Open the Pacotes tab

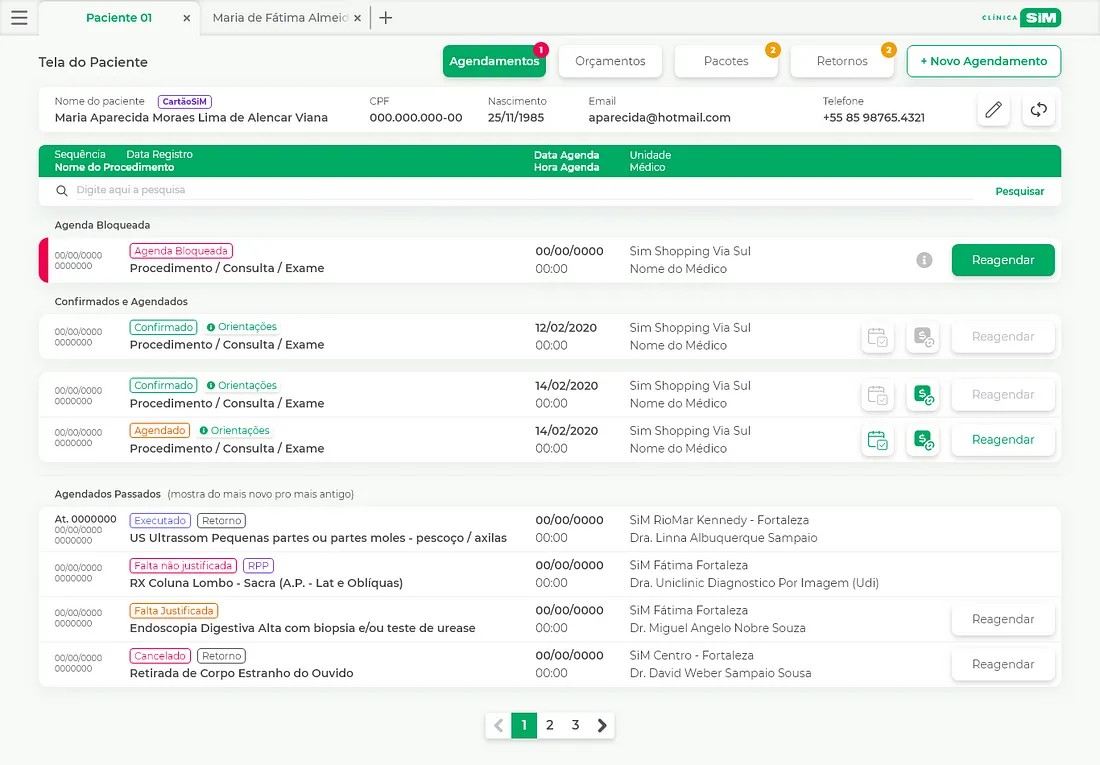coord(726,61)
